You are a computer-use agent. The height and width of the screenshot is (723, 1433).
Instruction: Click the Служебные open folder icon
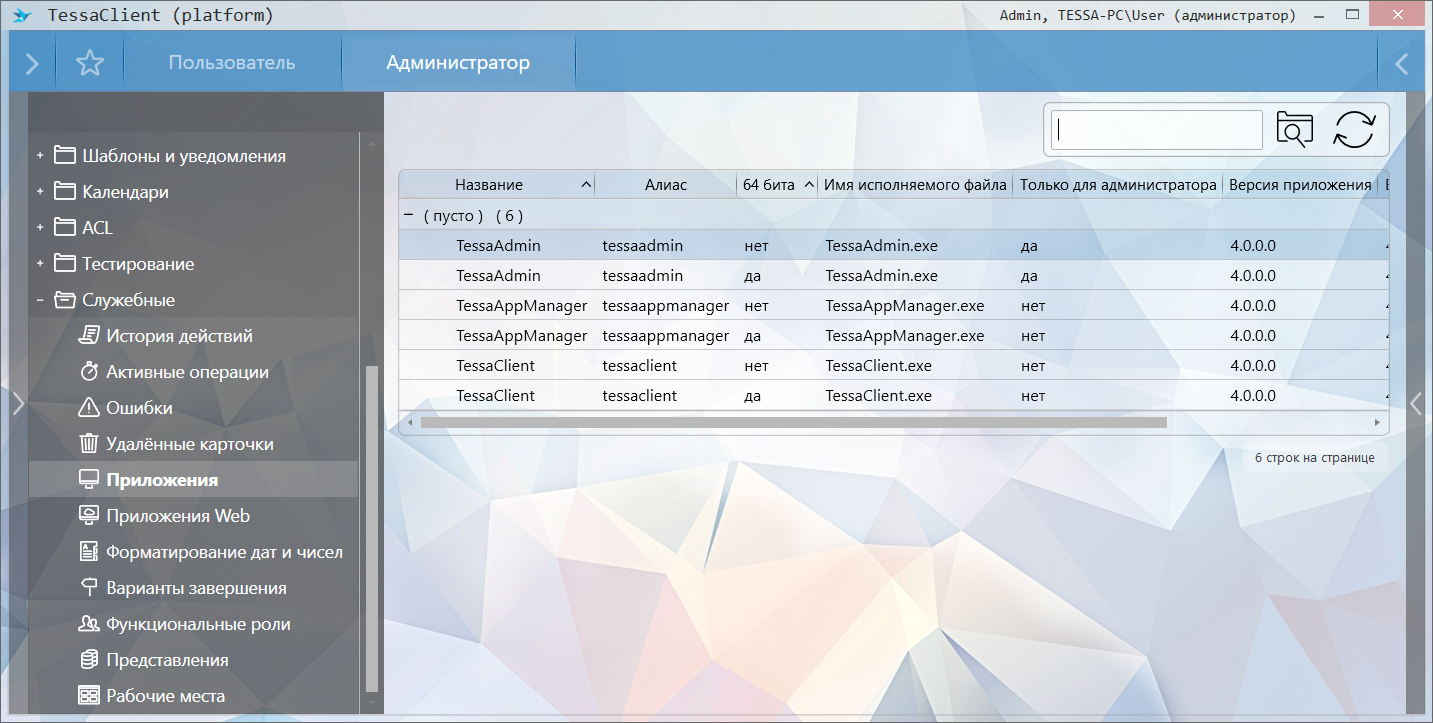pos(65,299)
